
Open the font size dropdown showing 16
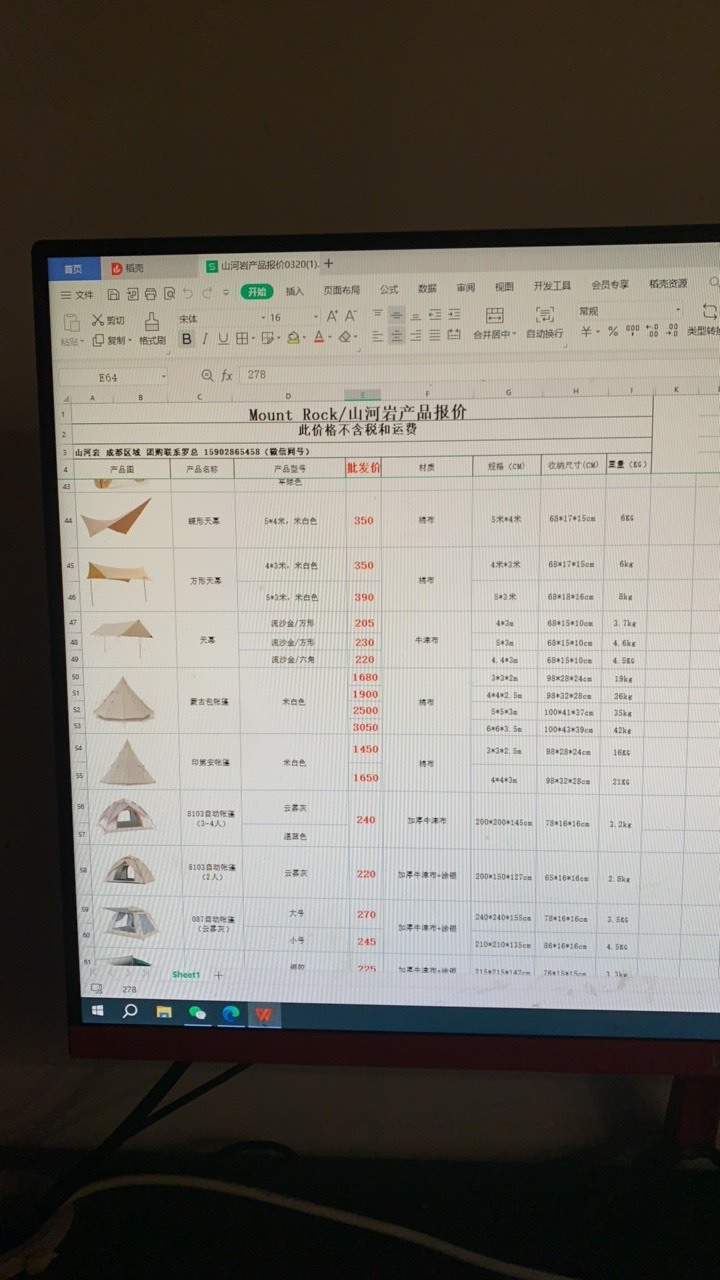316,318
